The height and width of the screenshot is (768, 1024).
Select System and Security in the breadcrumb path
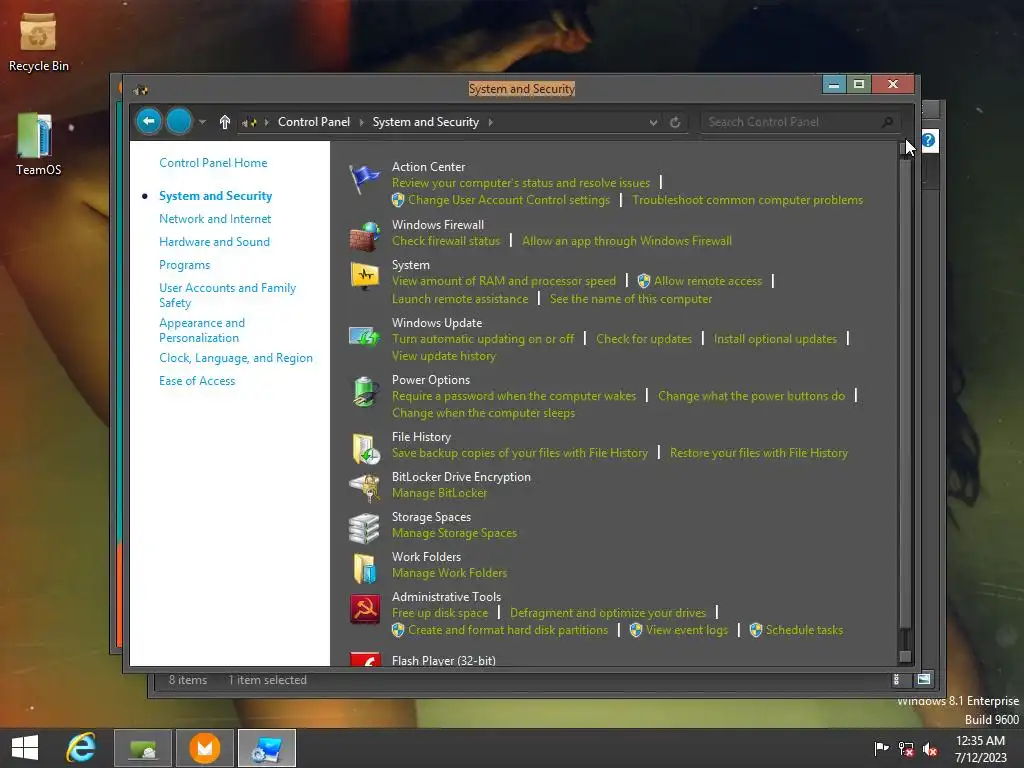(x=426, y=122)
